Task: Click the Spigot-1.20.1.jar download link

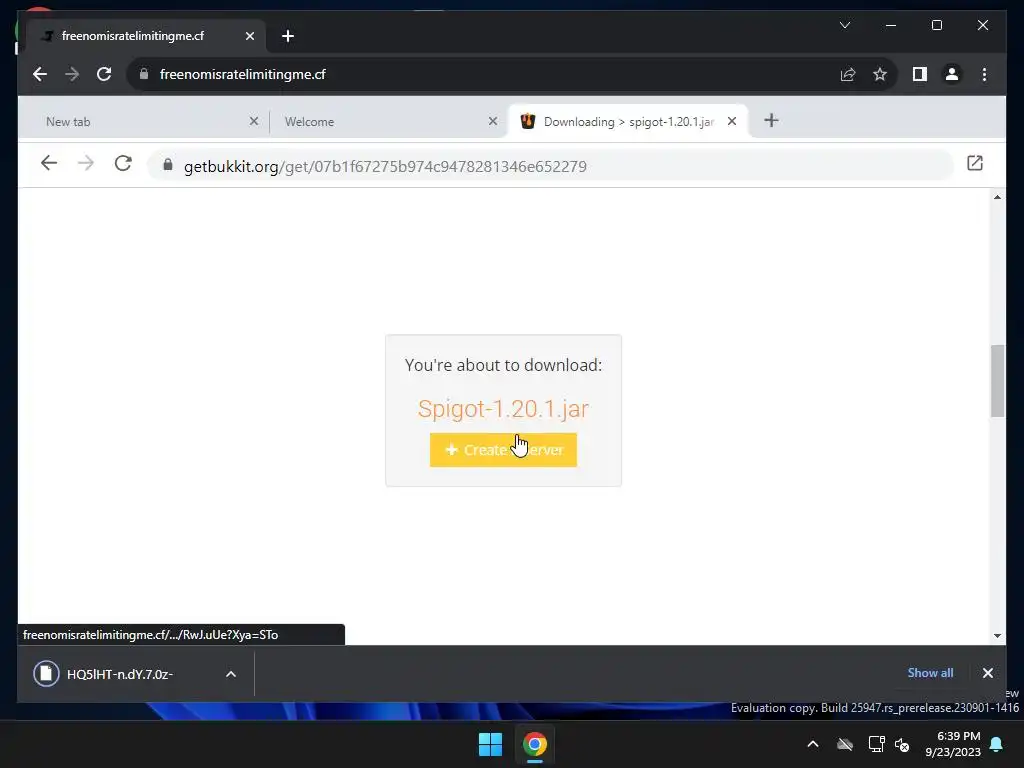Action: [503, 409]
